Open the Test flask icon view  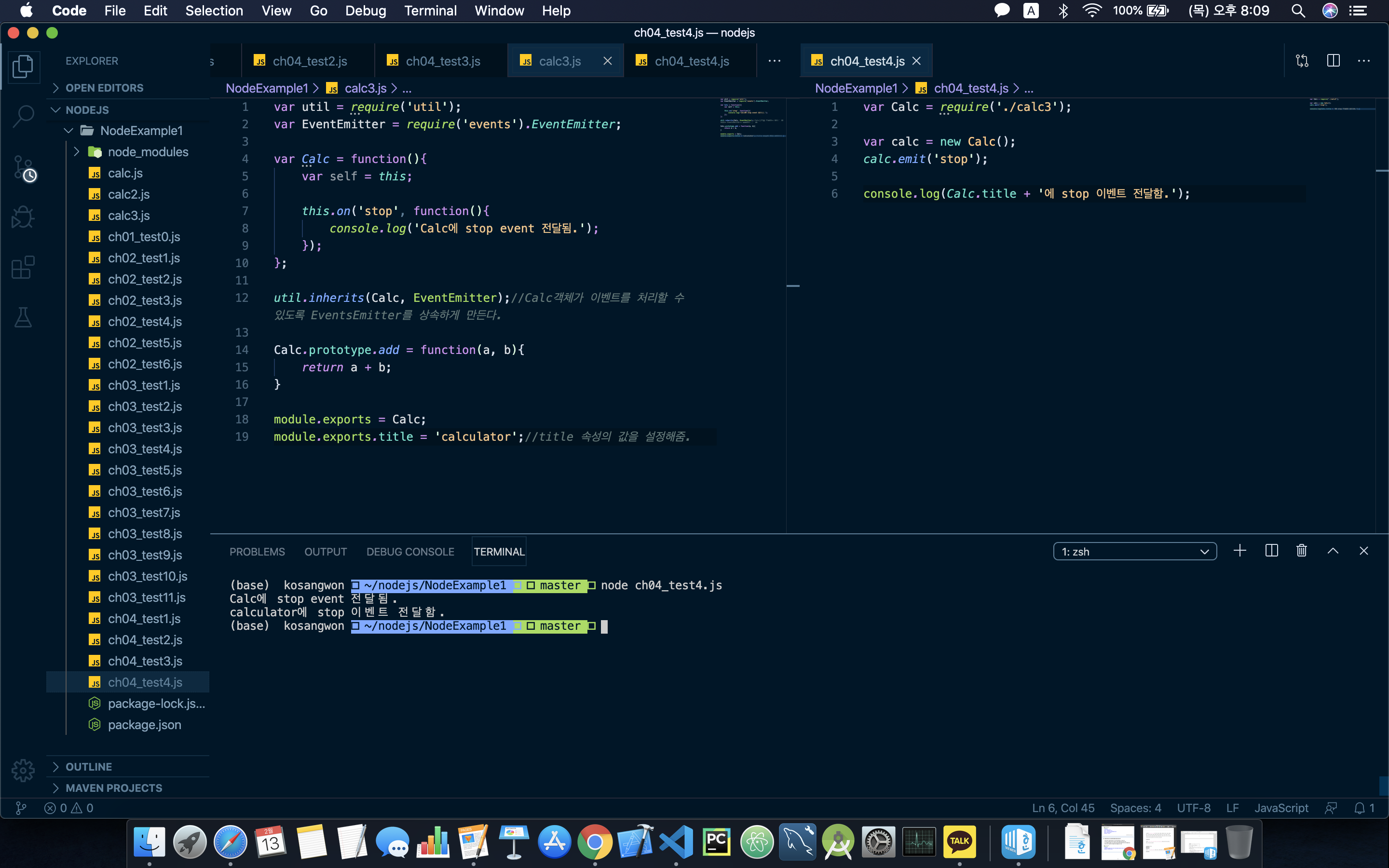click(23, 317)
